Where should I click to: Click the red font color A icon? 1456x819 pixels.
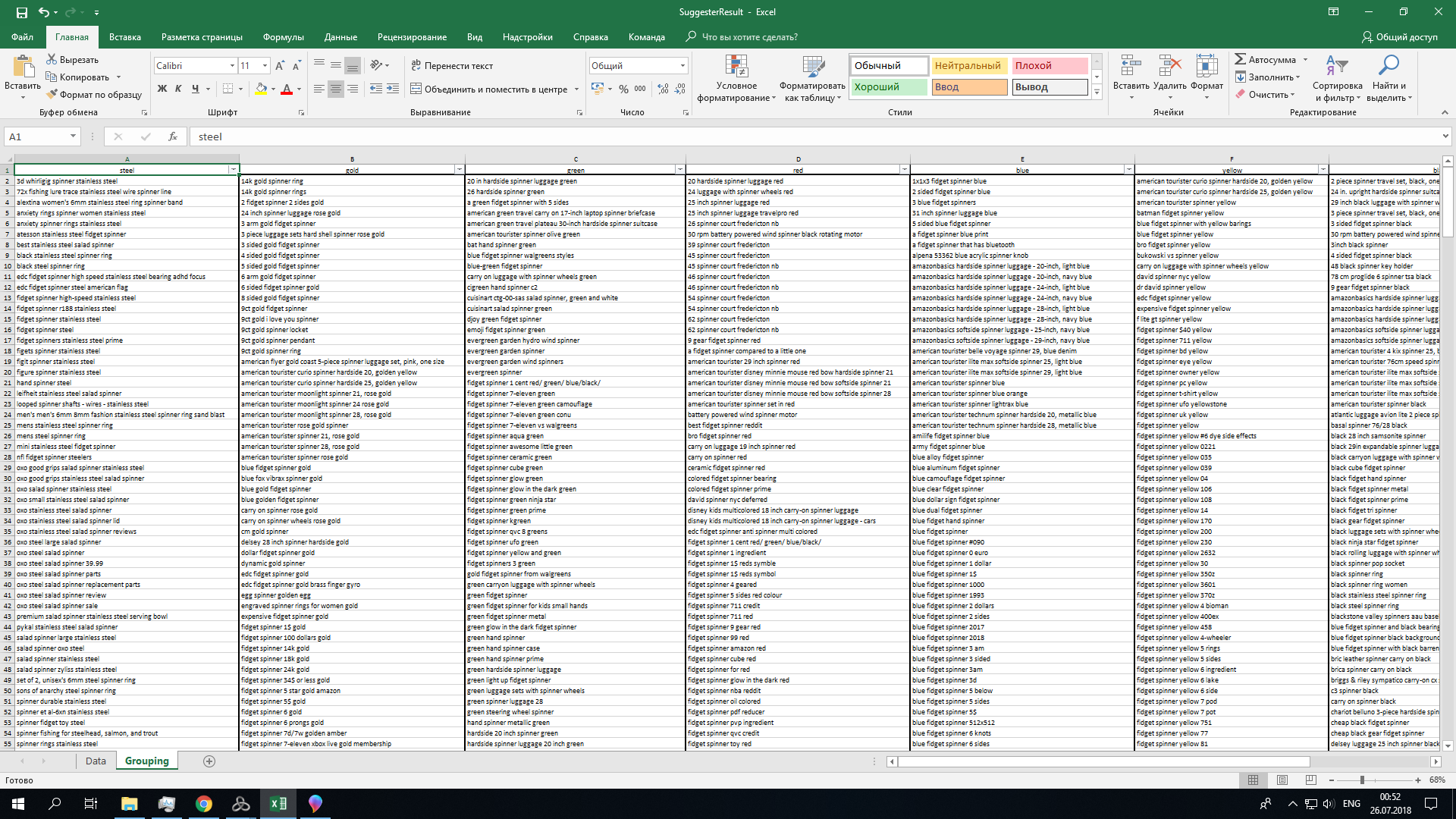coord(287,89)
